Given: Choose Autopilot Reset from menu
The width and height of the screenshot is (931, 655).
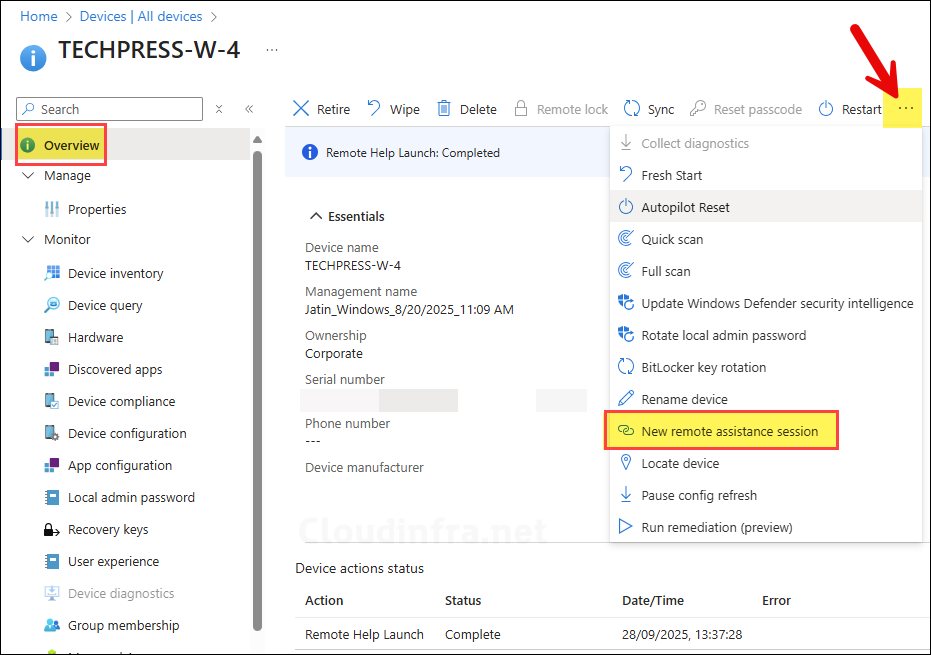Looking at the screenshot, I should 685,207.
